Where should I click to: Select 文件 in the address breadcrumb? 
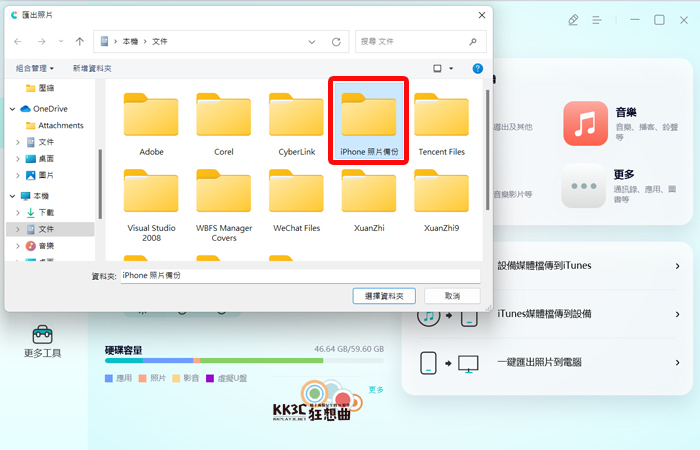[x=159, y=42]
